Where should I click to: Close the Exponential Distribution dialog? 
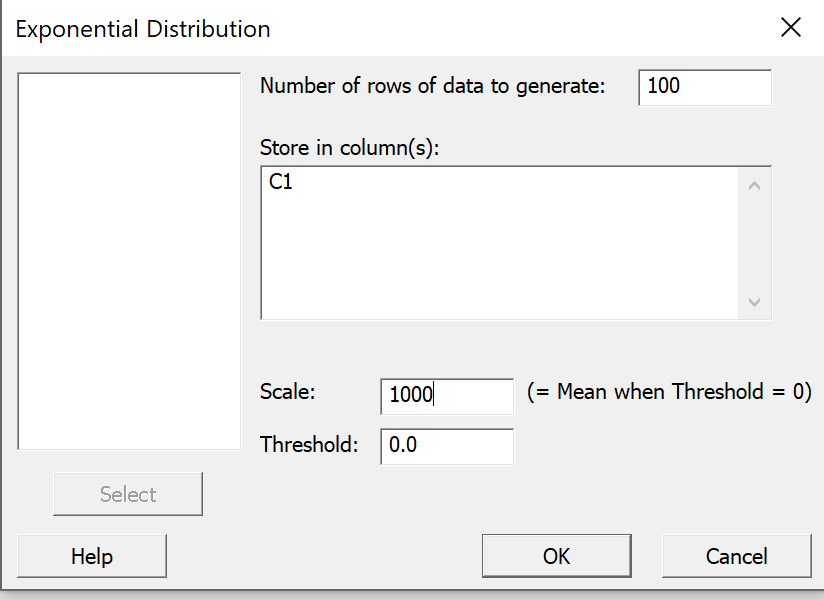tap(790, 27)
